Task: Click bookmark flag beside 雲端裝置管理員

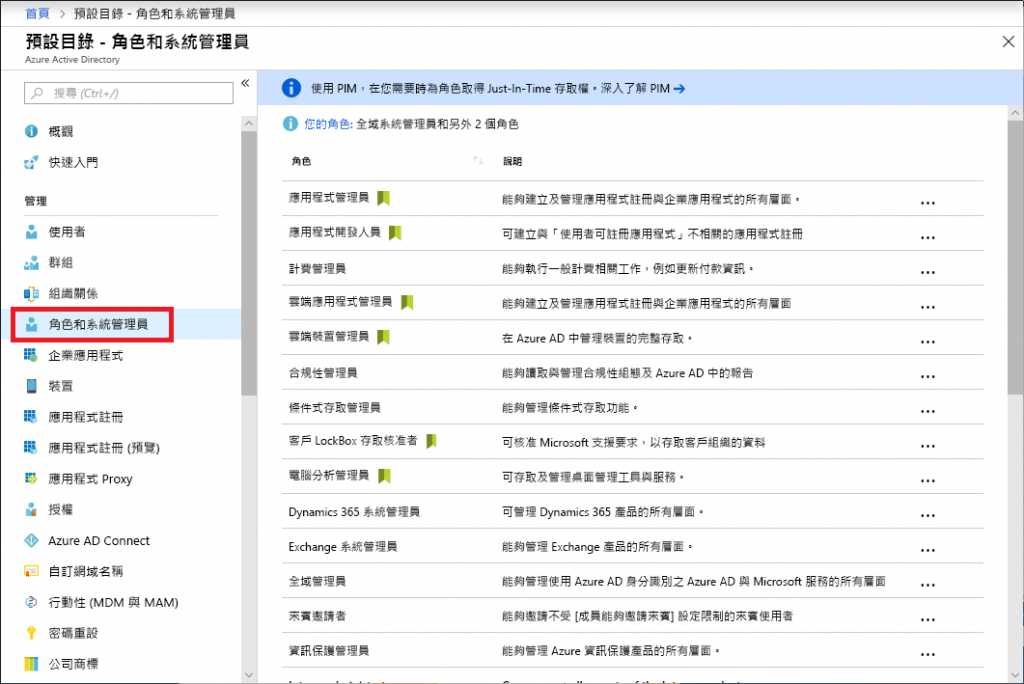Action: click(x=384, y=336)
